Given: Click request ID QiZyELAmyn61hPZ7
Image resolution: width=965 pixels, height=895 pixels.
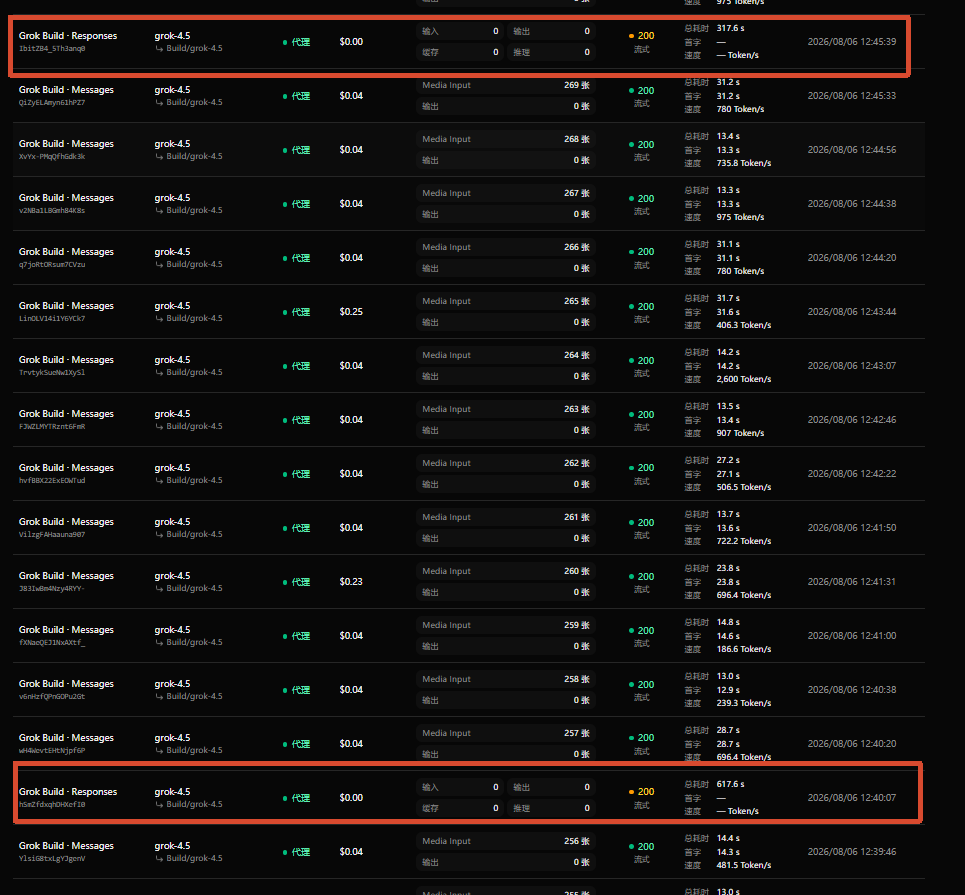Looking at the screenshot, I should click(52, 103).
